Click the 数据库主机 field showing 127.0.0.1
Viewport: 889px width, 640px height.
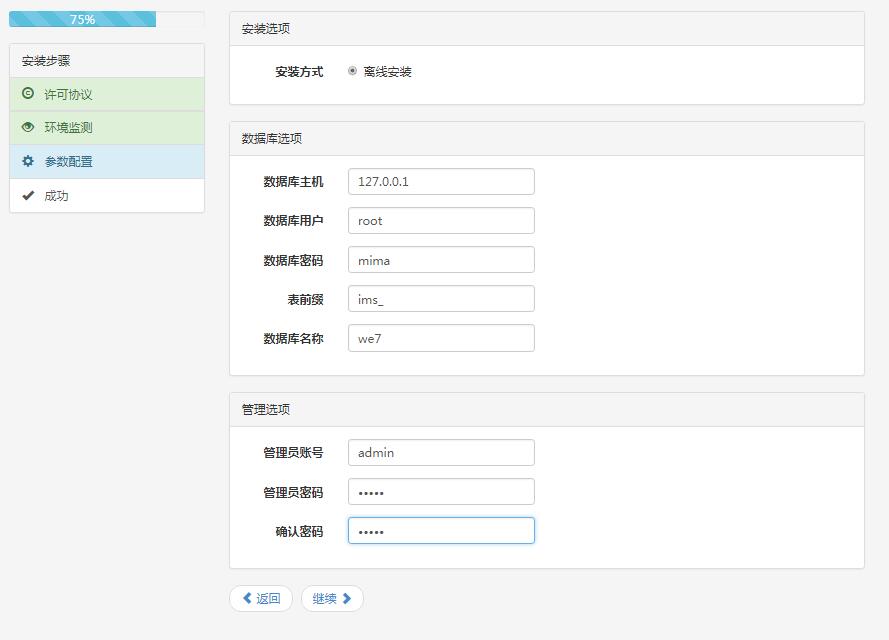click(x=441, y=181)
